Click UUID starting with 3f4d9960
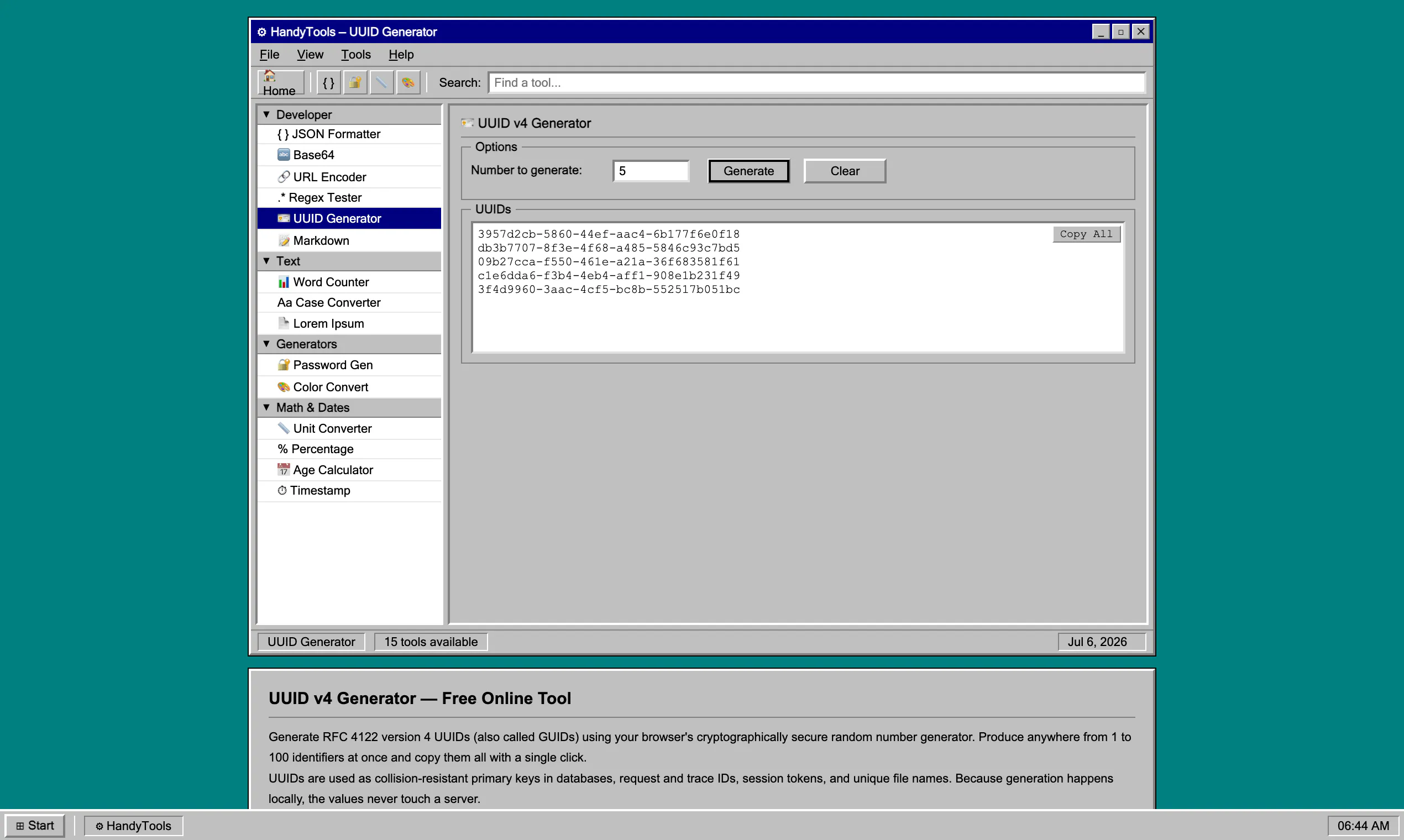The image size is (1404, 840). [x=609, y=290]
